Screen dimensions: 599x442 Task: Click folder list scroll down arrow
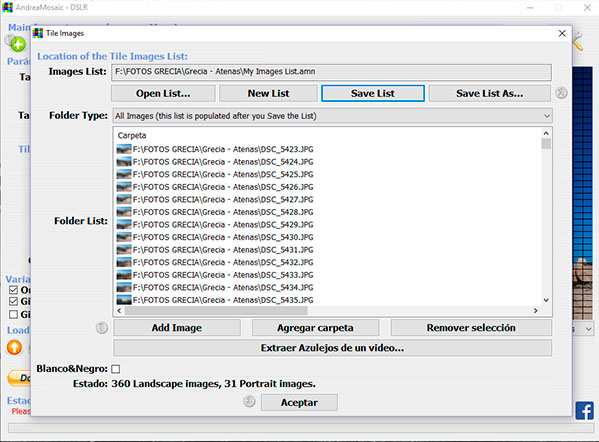tap(546, 300)
